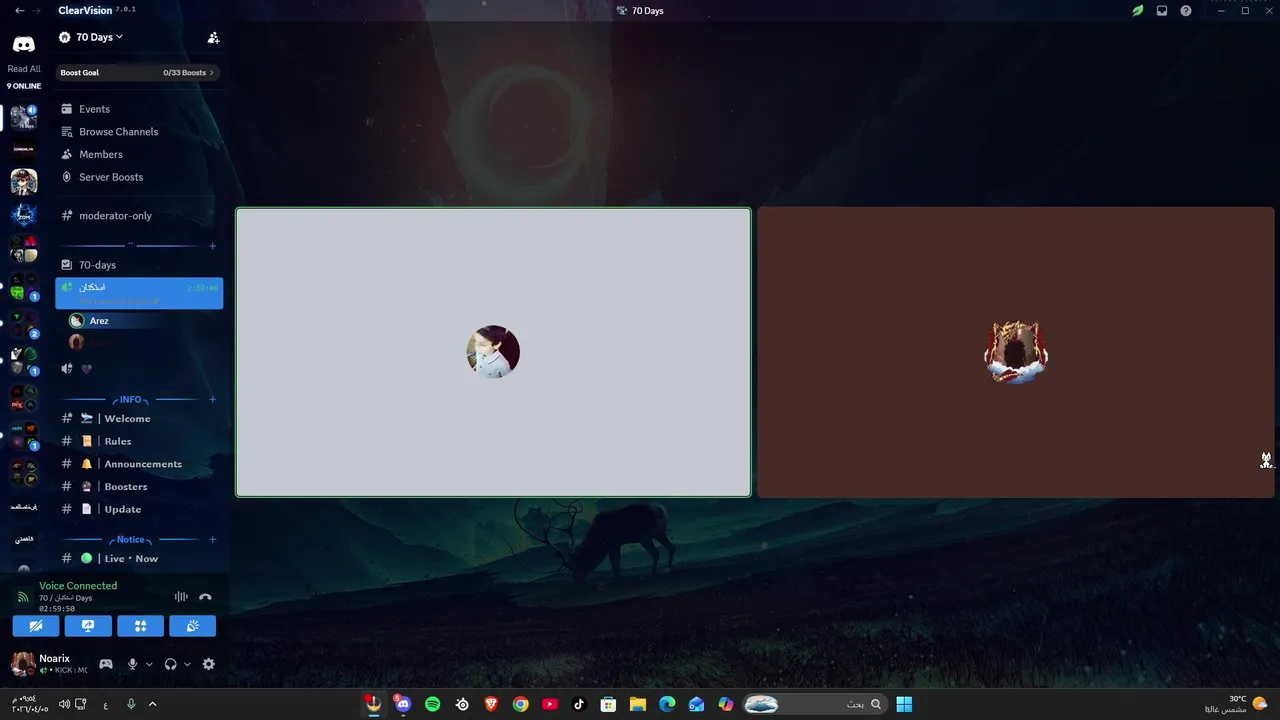Open the Update channel
The image size is (1280, 720).
click(x=138, y=509)
